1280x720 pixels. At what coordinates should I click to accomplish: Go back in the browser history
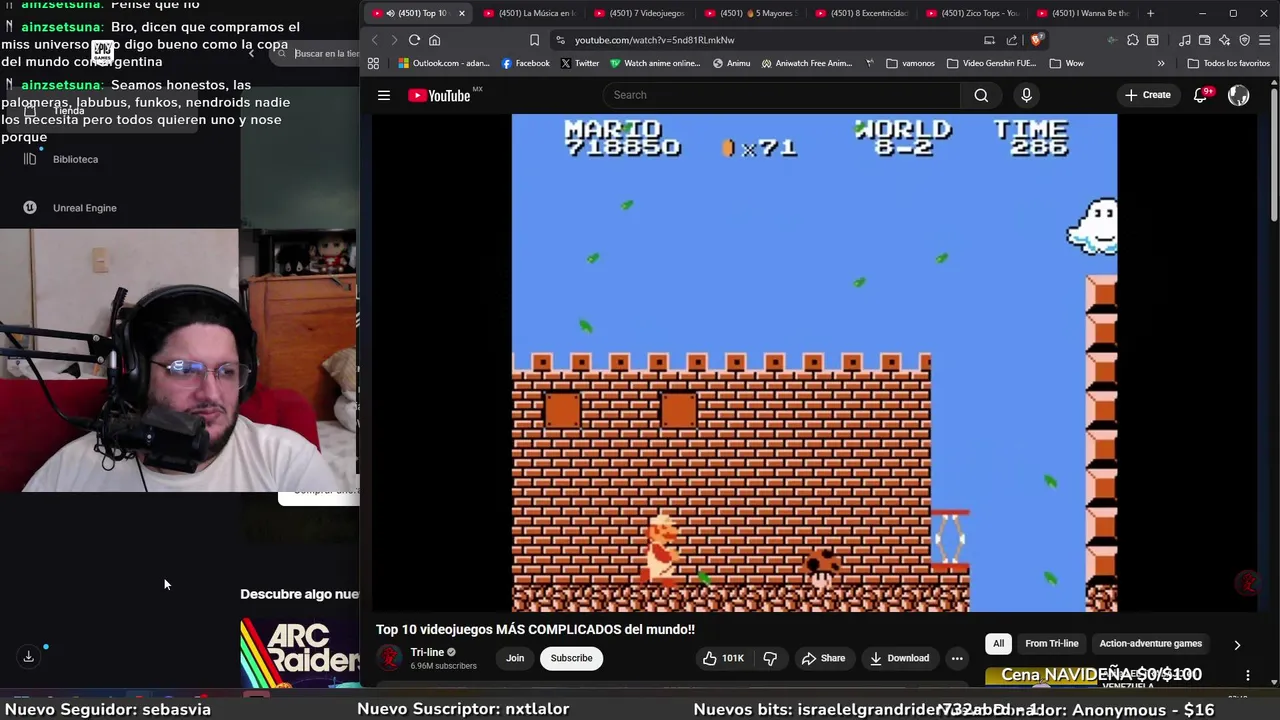click(375, 40)
